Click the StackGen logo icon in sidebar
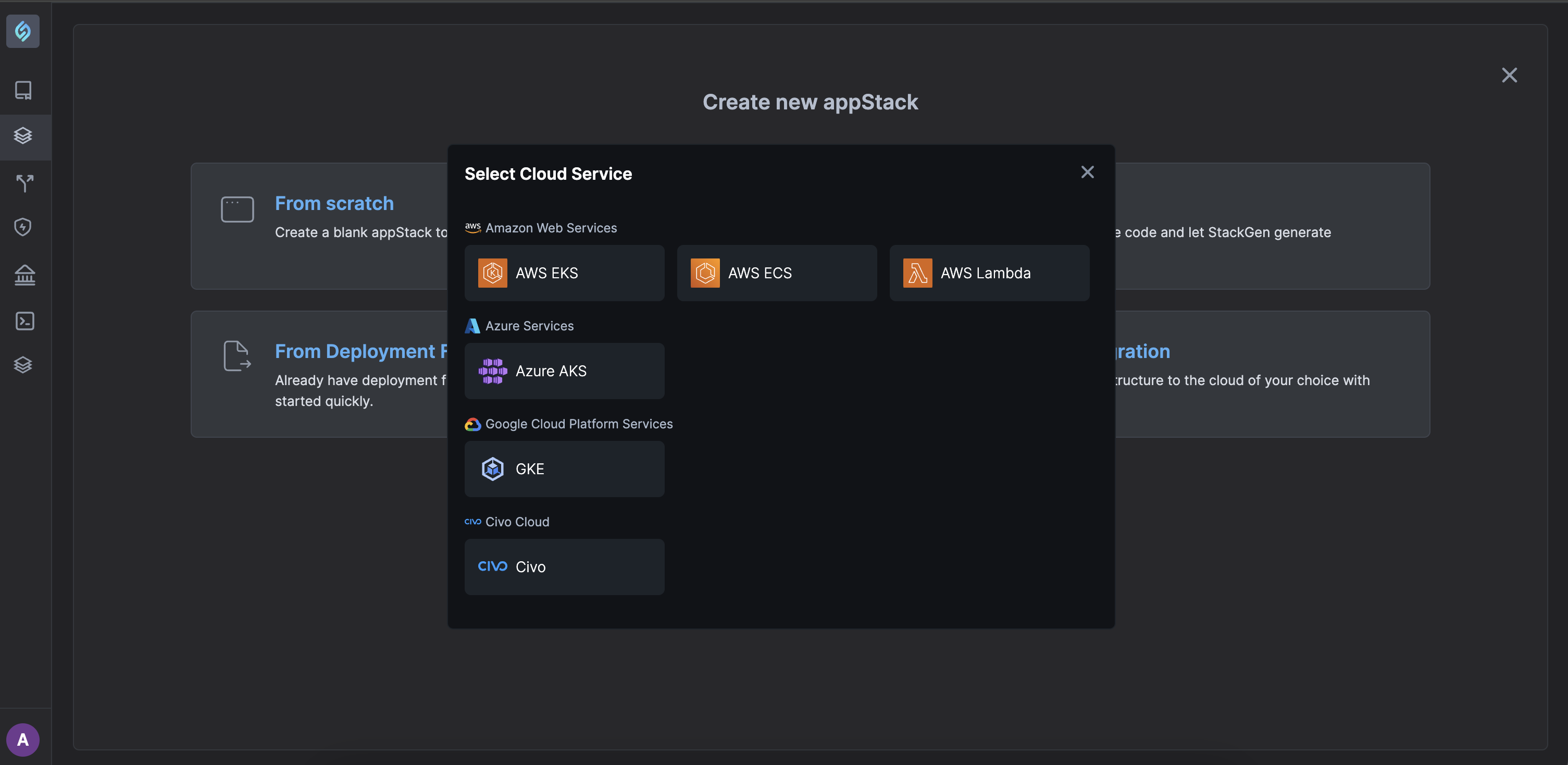The height and width of the screenshot is (765, 1568). point(23,31)
